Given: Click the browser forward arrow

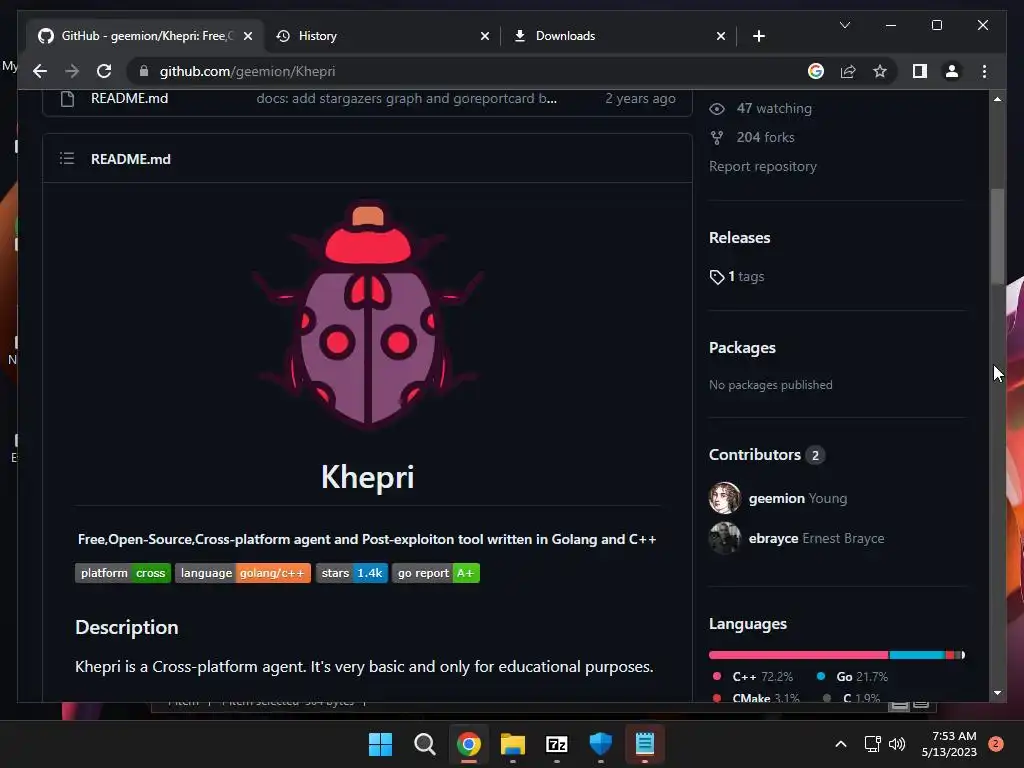Looking at the screenshot, I should tap(72, 71).
